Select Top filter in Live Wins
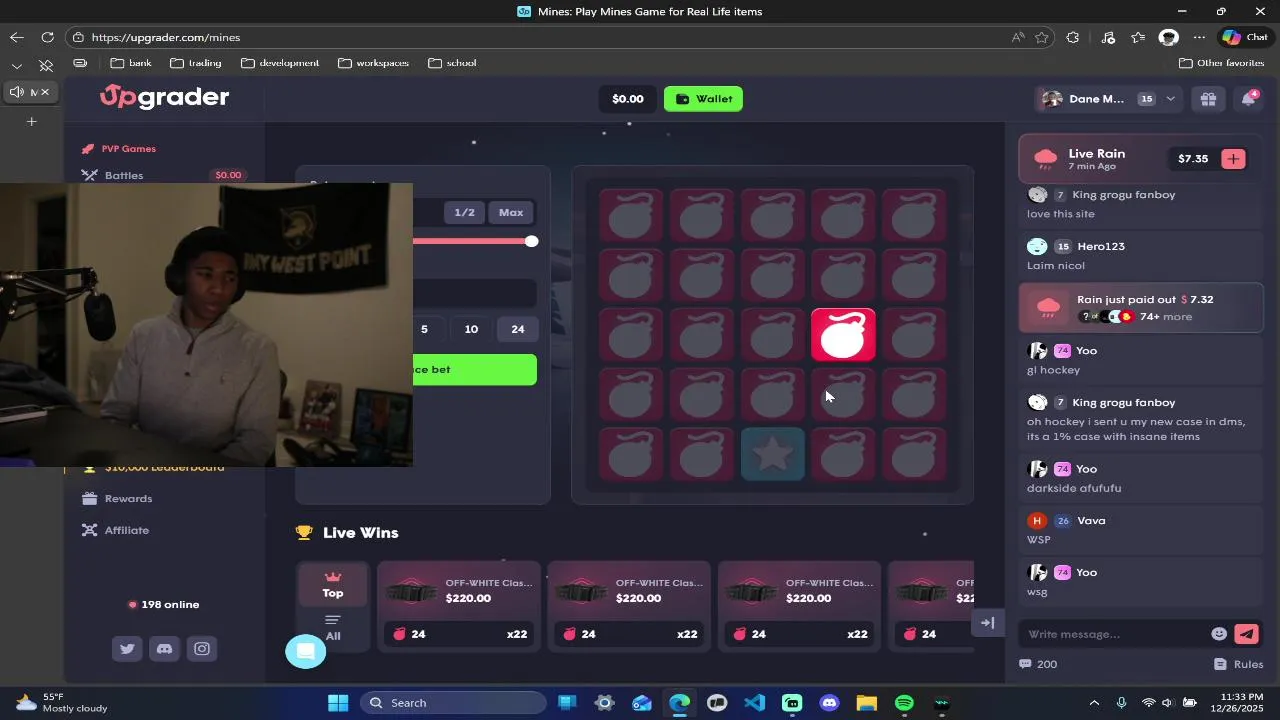1280x720 pixels. point(333,585)
